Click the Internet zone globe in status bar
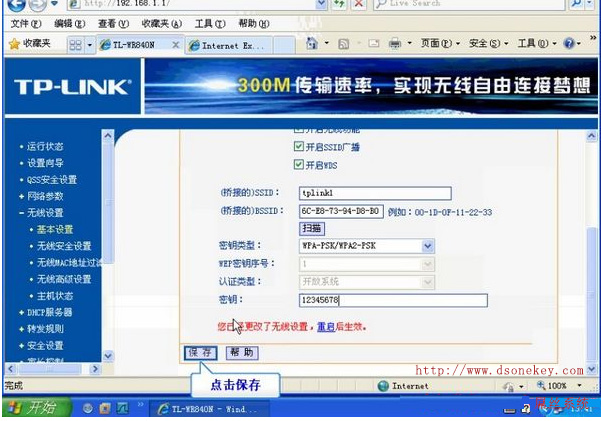This screenshot has height=421, width=601. (383, 386)
